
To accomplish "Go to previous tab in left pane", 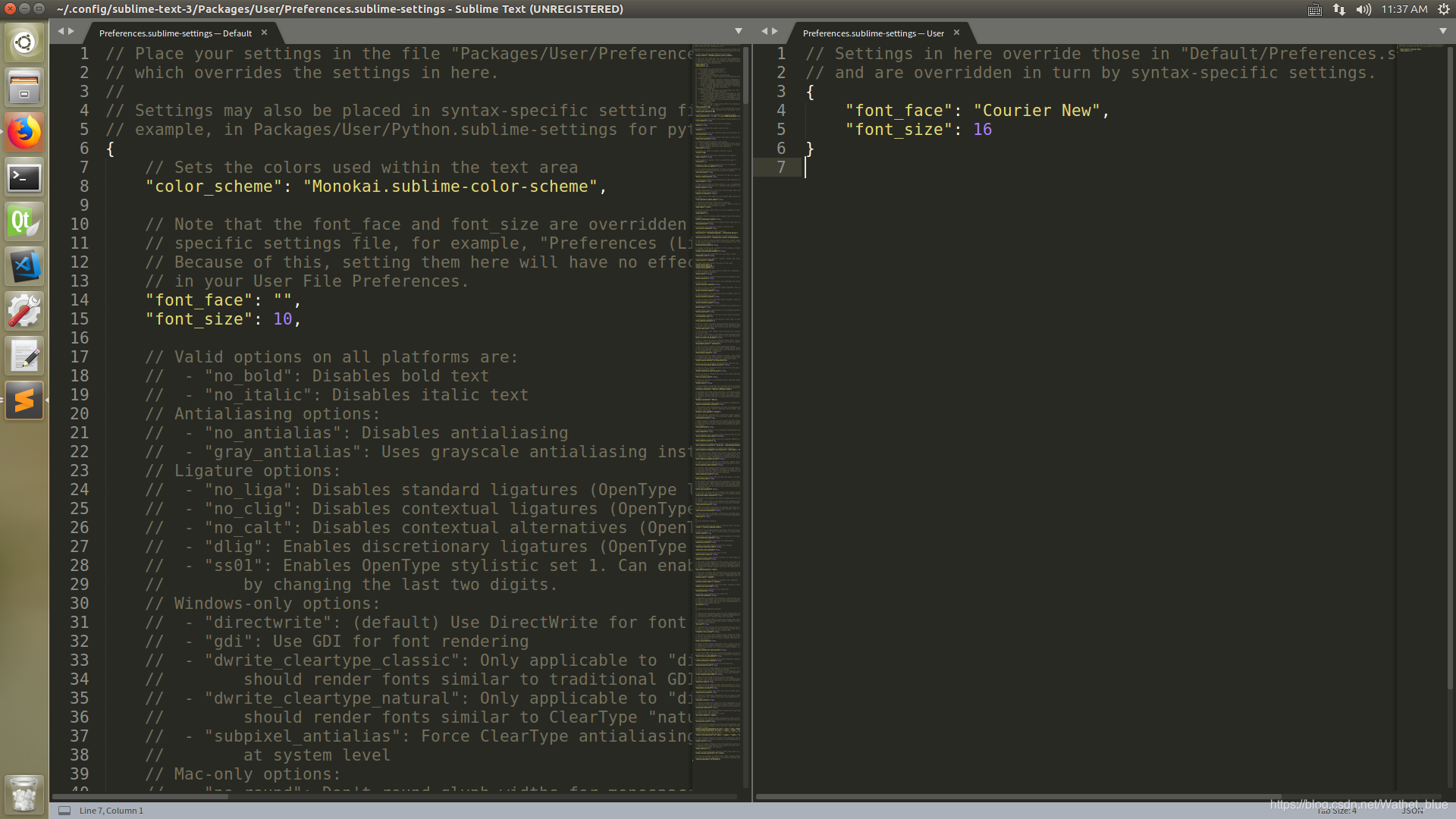I will (61, 31).
